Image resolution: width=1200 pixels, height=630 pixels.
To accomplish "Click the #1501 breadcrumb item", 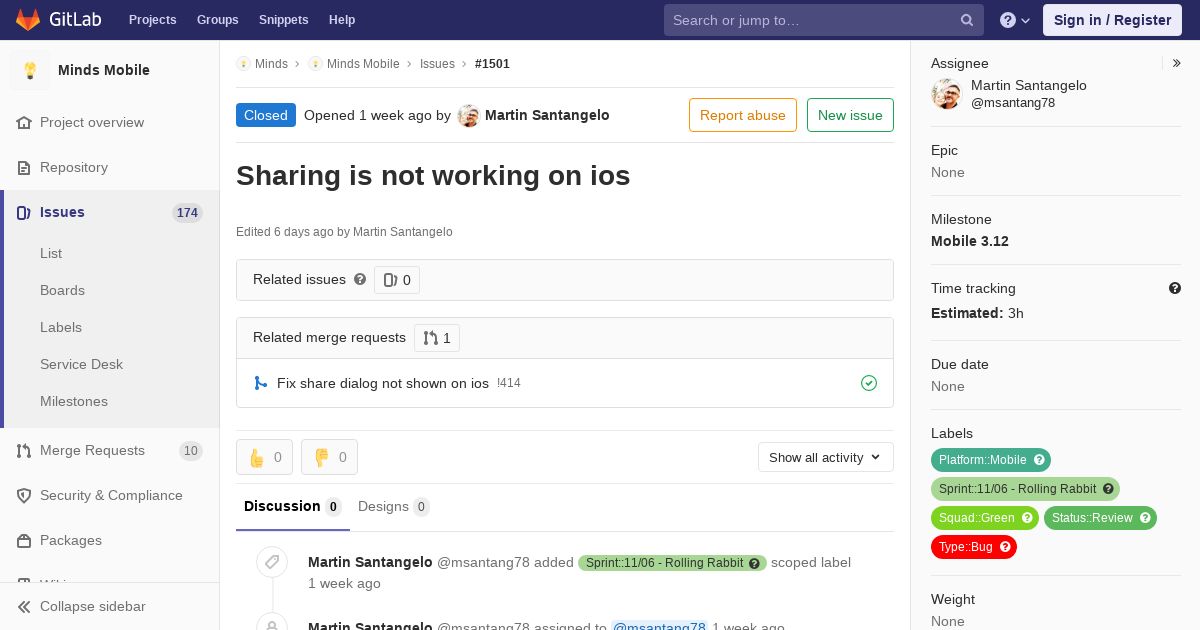I will [492, 63].
